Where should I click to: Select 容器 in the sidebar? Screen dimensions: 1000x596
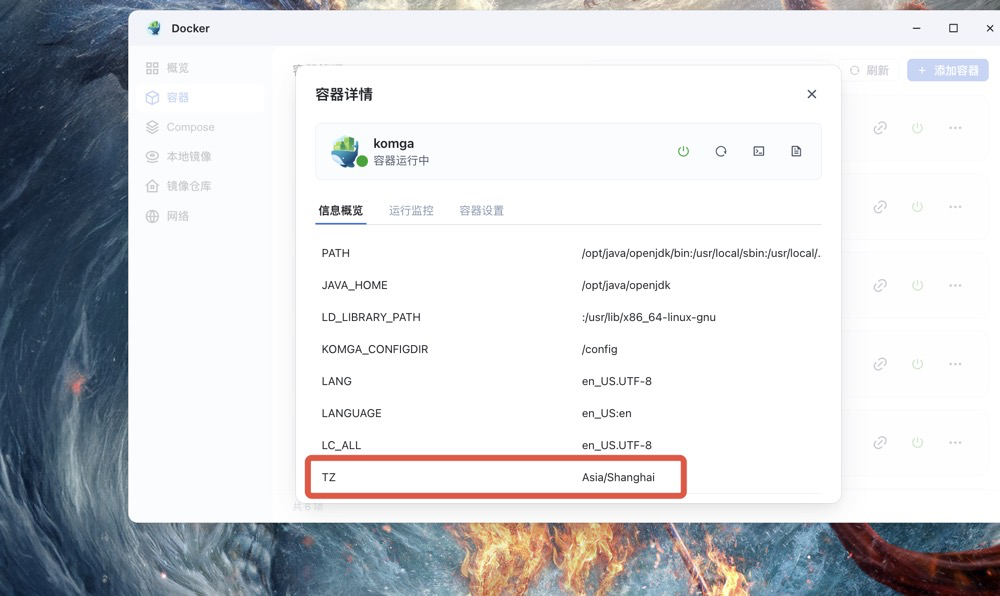click(200, 98)
